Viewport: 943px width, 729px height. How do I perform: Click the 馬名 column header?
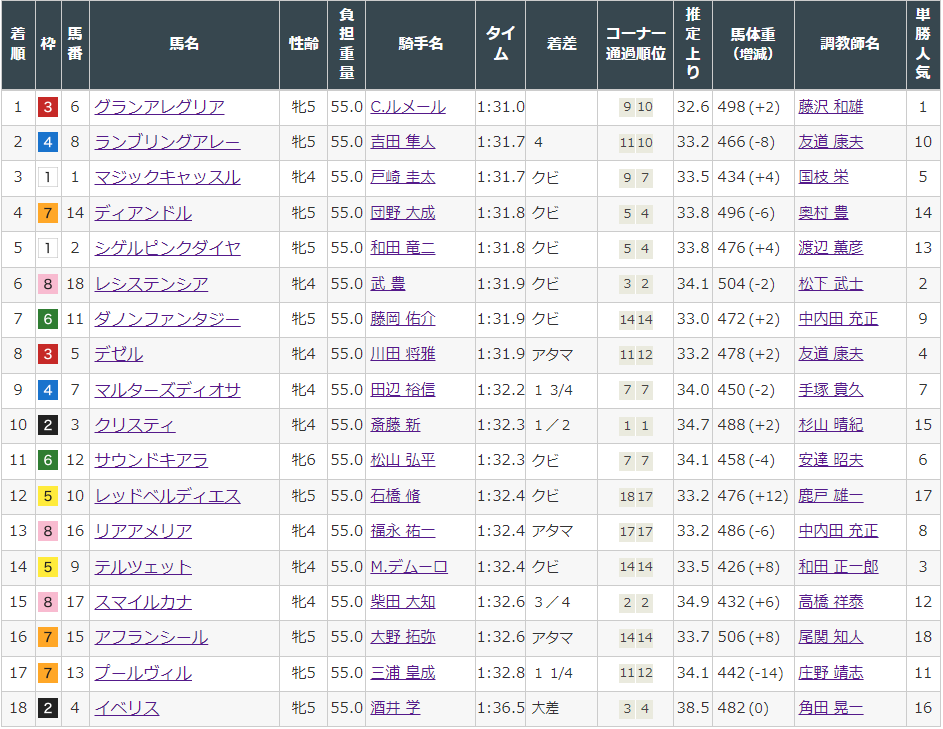click(x=184, y=44)
